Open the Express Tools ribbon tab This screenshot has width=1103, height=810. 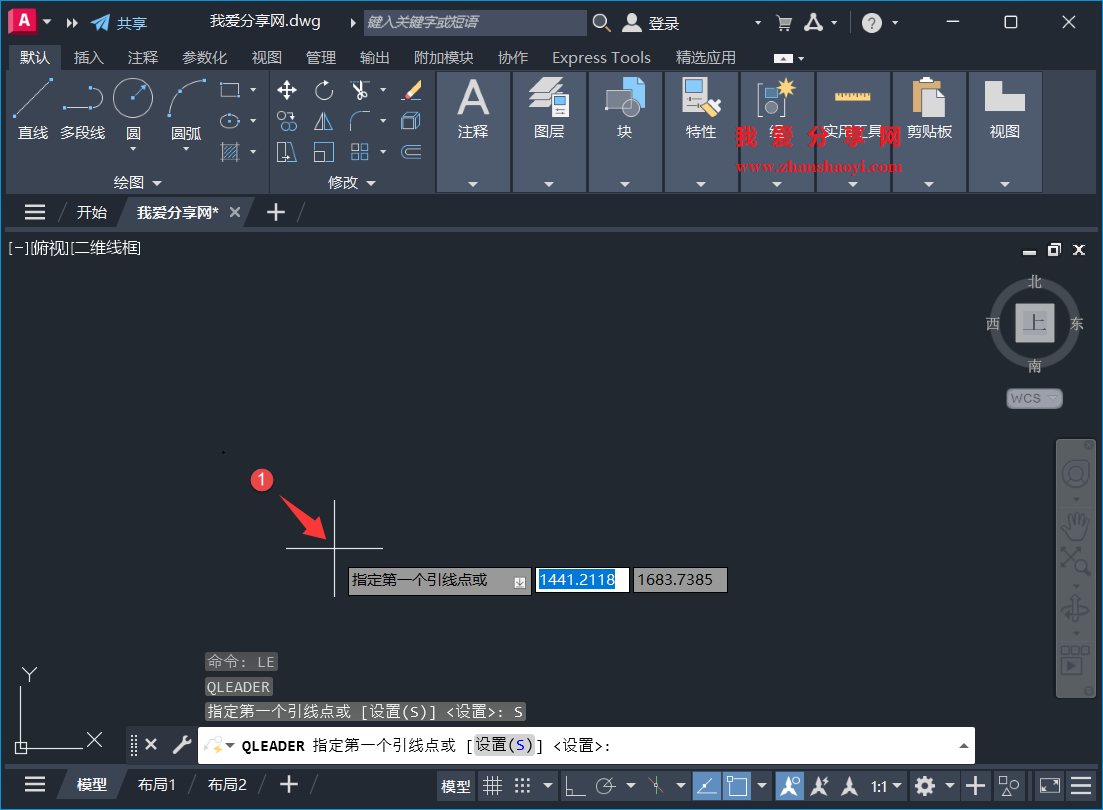[x=601, y=58]
